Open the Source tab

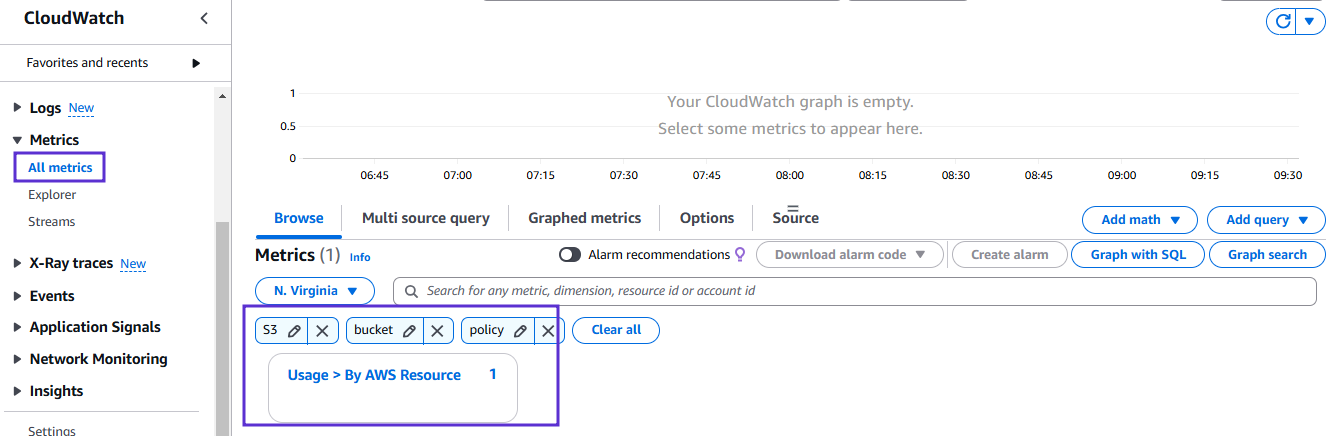(x=795, y=218)
